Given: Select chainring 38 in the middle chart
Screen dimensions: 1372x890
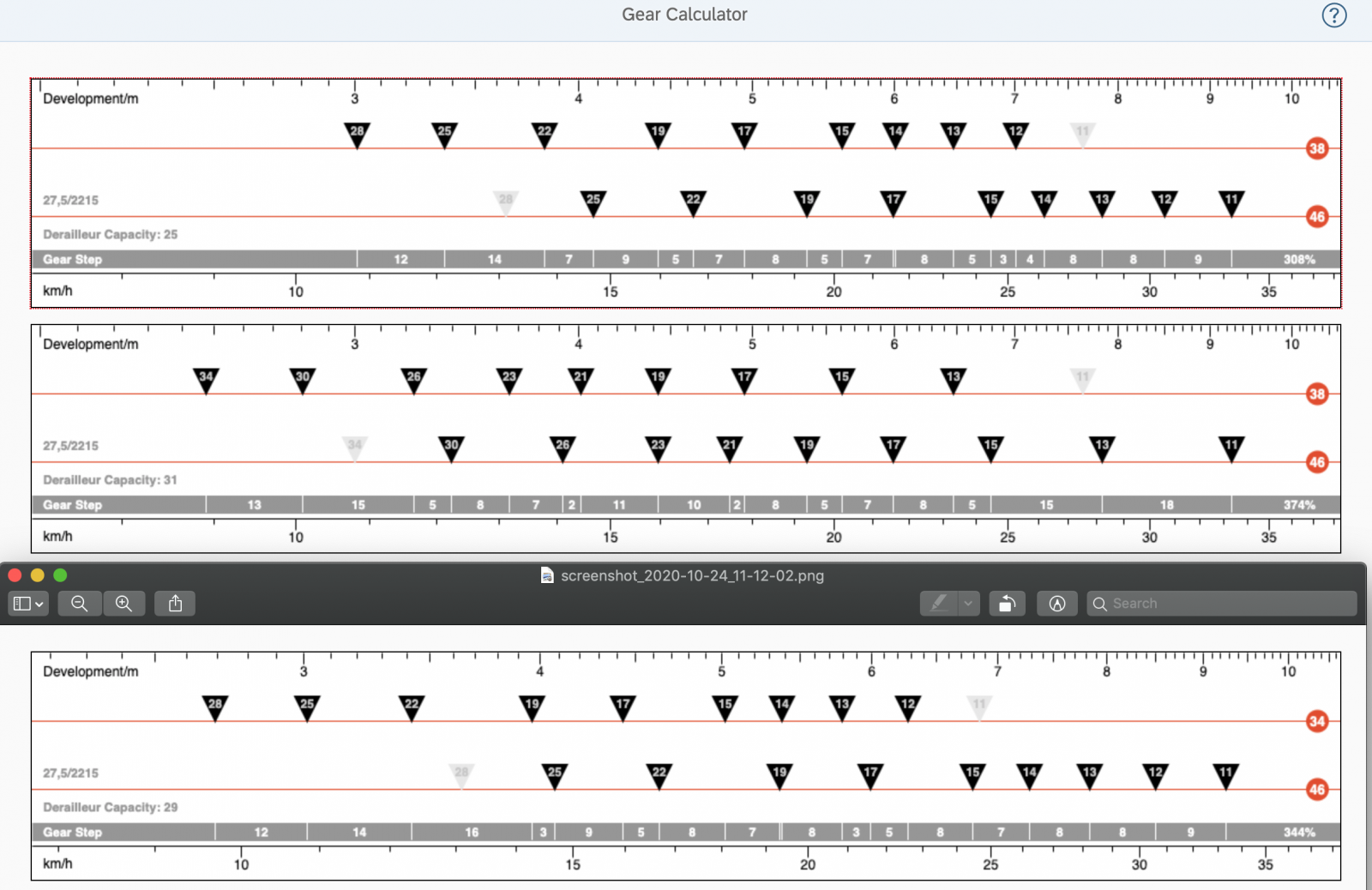Looking at the screenshot, I should click(1317, 394).
